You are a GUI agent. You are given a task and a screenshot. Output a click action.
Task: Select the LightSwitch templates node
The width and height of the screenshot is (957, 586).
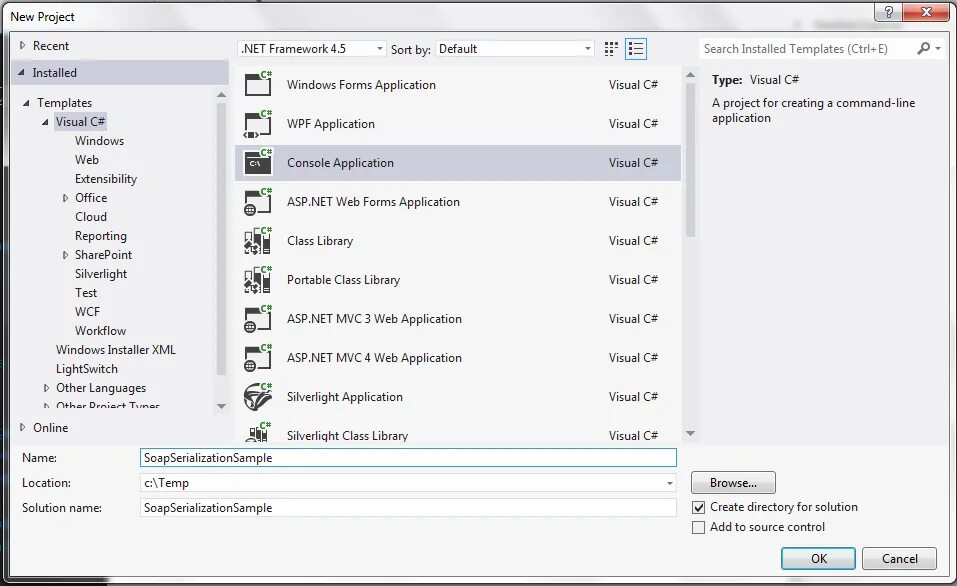pyautogui.click(x=87, y=369)
